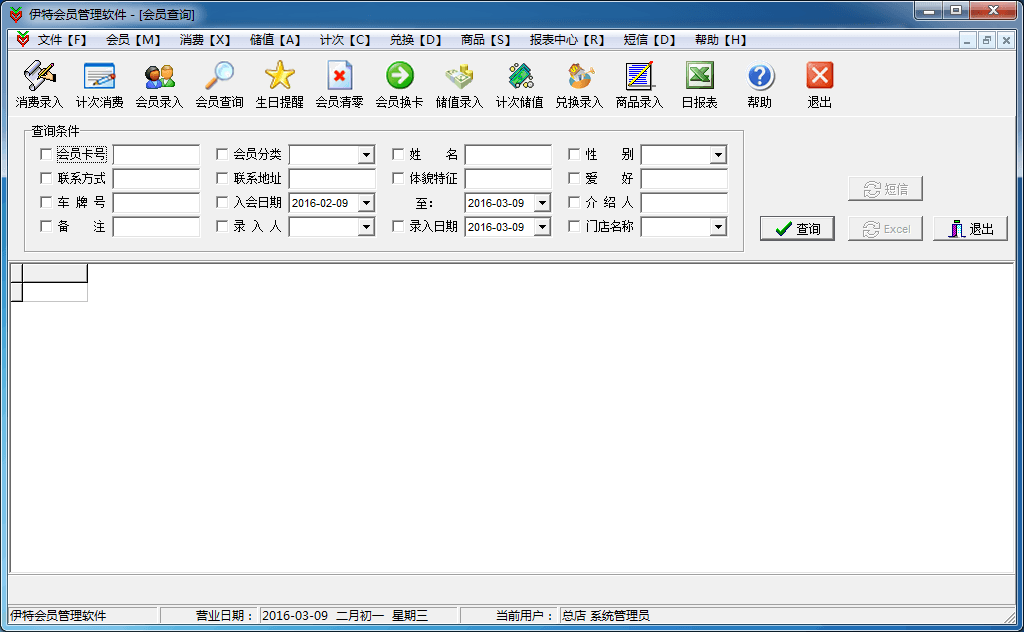This screenshot has height=632, width=1024.
Task: Launch the 会员清零 toolbar icon
Action: (340, 84)
